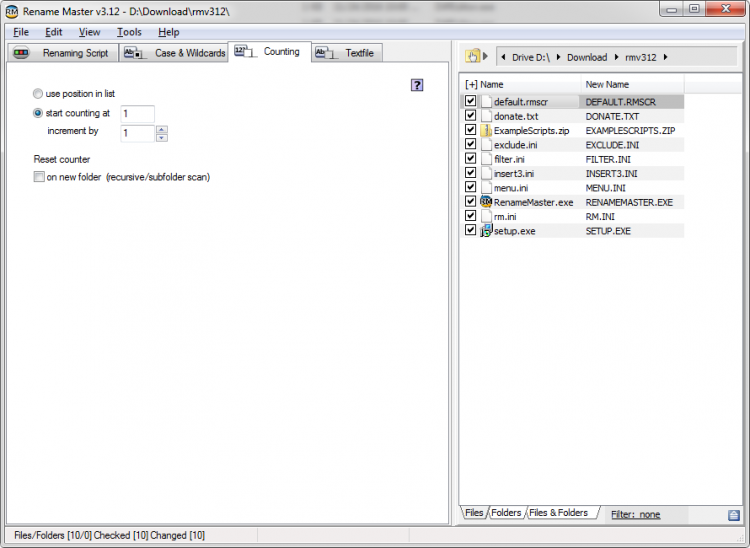Click the start counting at input field
The height and width of the screenshot is (548, 750).
[137, 113]
